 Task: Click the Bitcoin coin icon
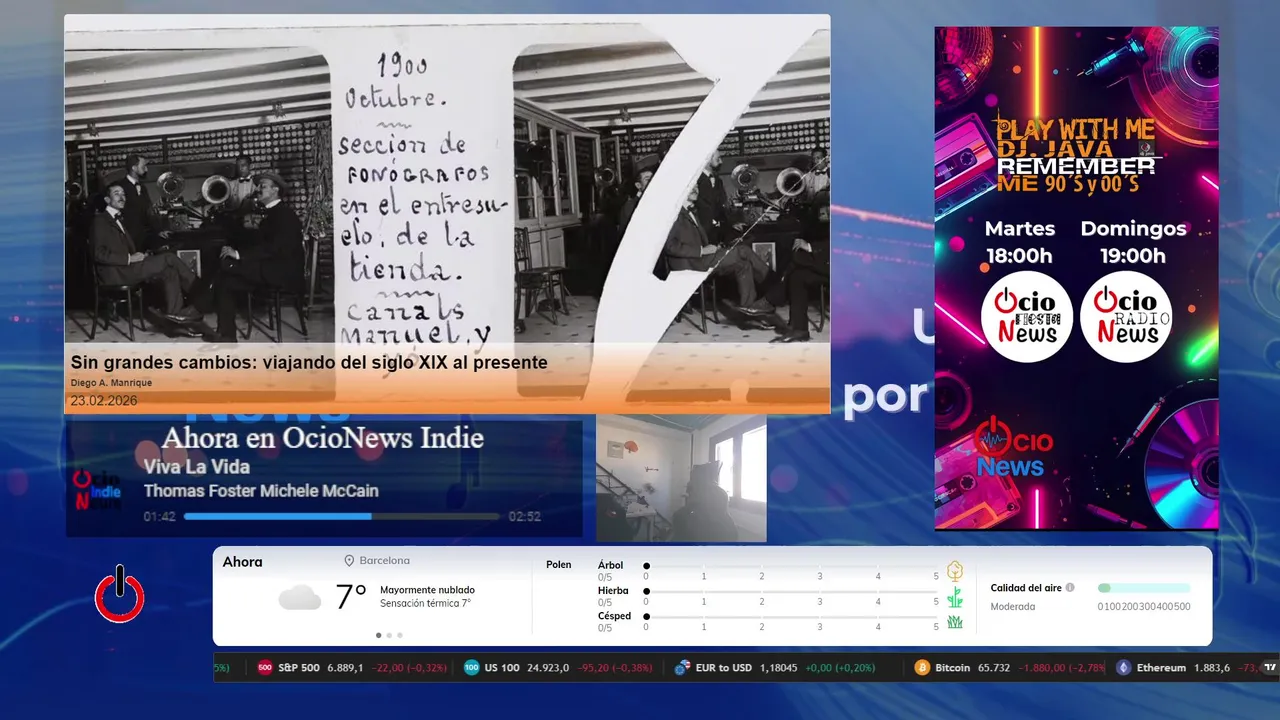922,668
